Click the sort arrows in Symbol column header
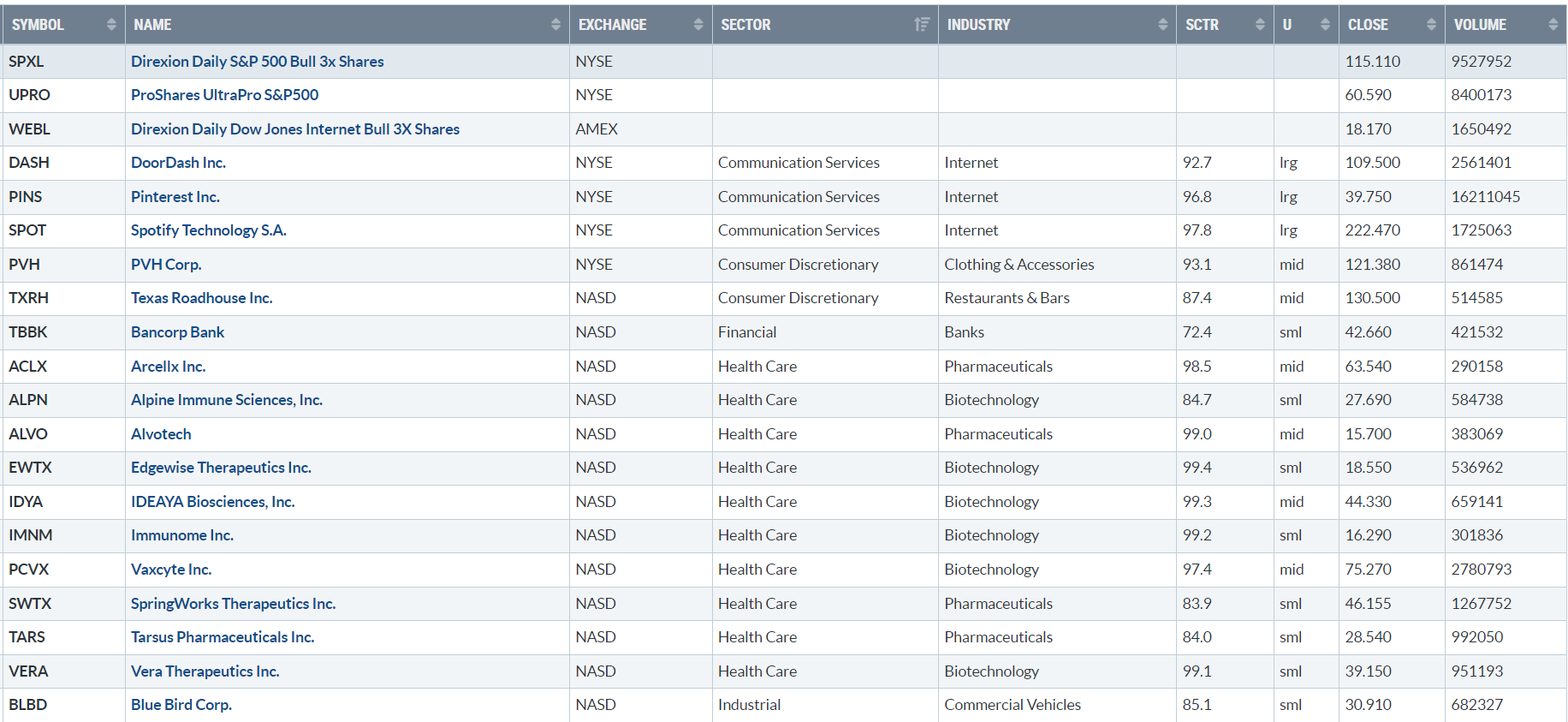Viewport: 1568px width, 722px height. coord(111,25)
